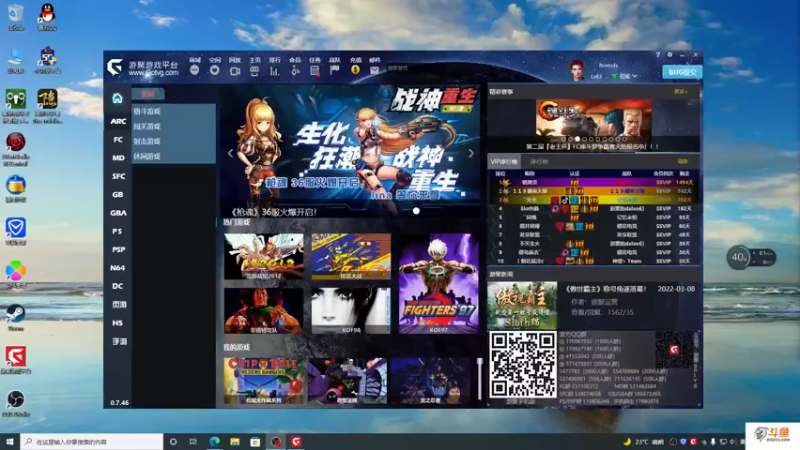
Task: Select GB in platform sidebar
Action: click(118, 195)
